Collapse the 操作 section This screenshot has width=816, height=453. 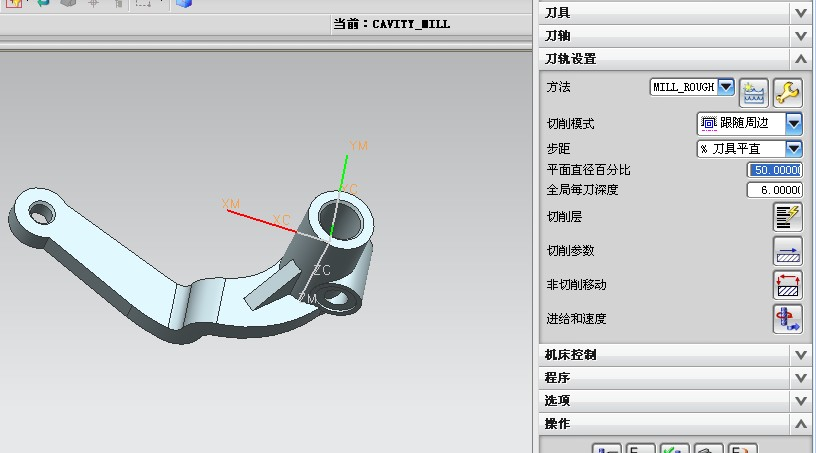click(675, 424)
